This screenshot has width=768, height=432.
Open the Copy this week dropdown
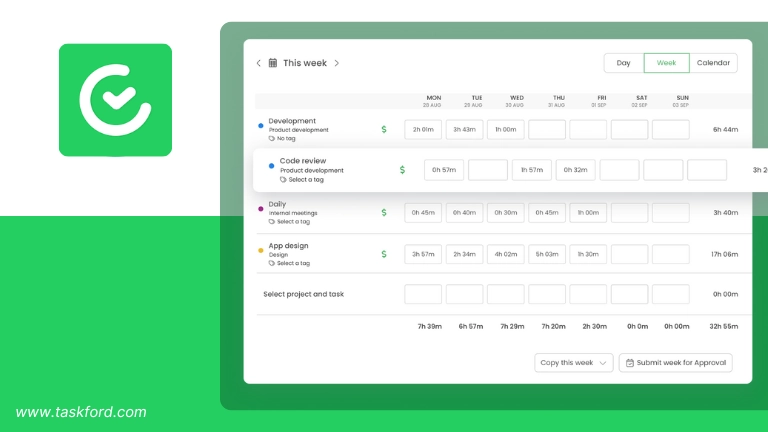(574, 363)
